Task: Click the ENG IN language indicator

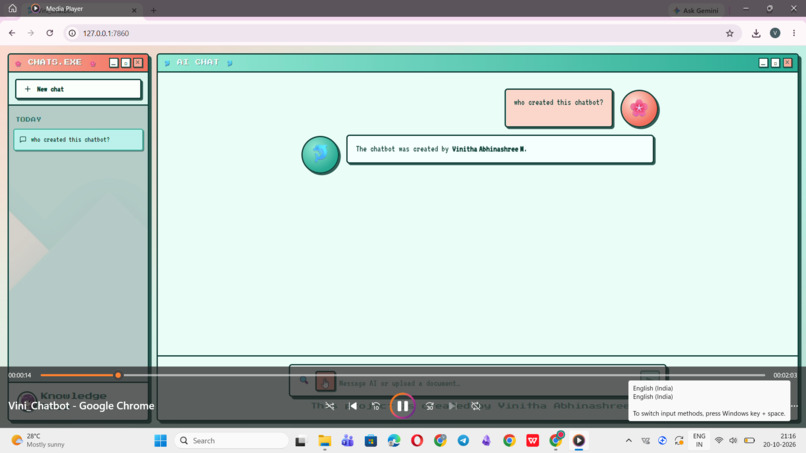Action: 699,440
